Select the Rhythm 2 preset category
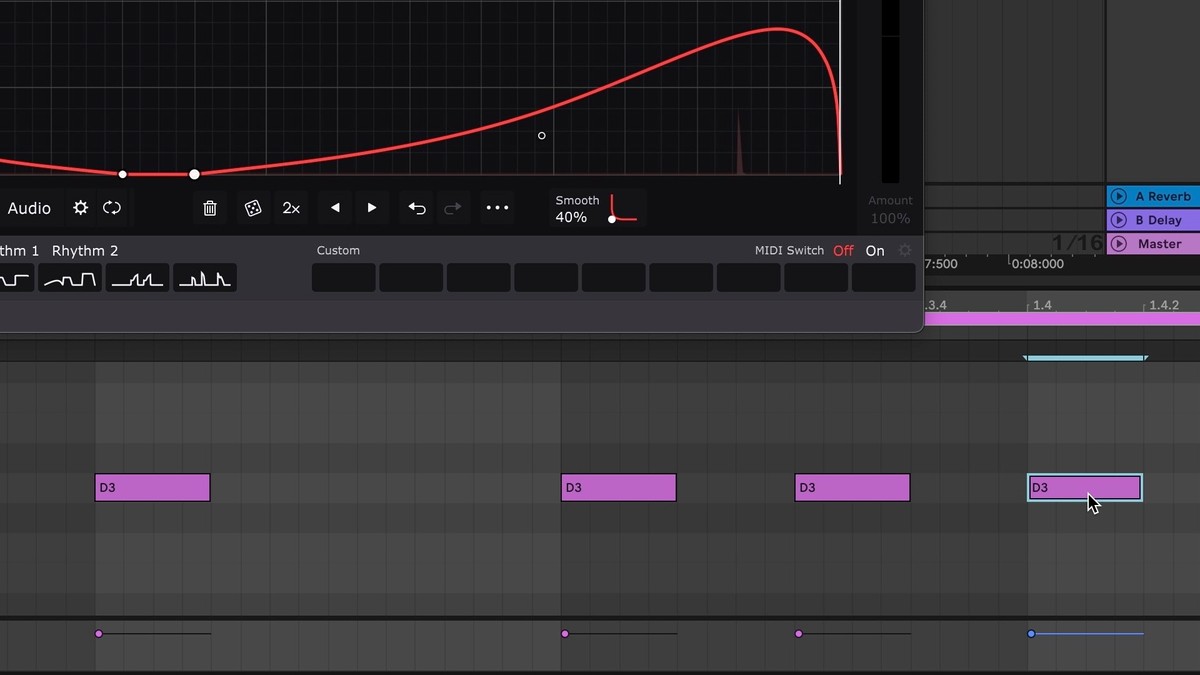Image resolution: width=1200 pixels, height=675 pixels. click(x=85, y=251)
